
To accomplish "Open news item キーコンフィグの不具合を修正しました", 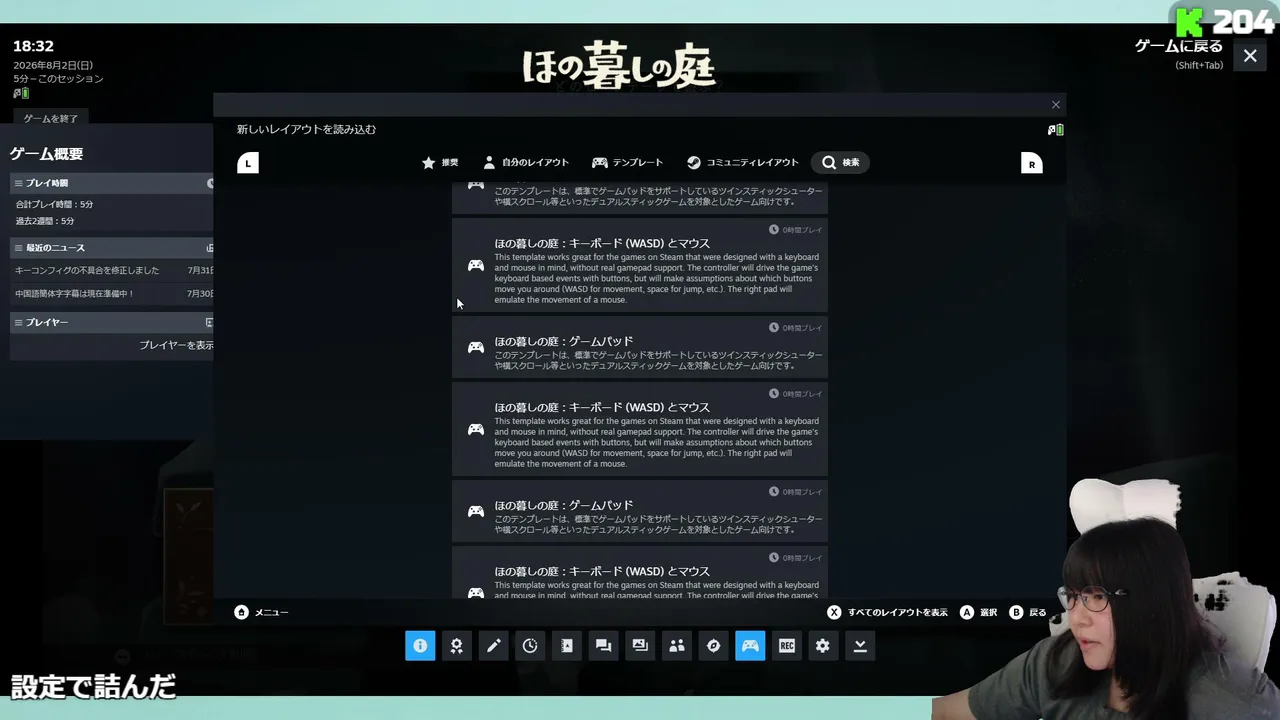I will click(x=87, y=270).
